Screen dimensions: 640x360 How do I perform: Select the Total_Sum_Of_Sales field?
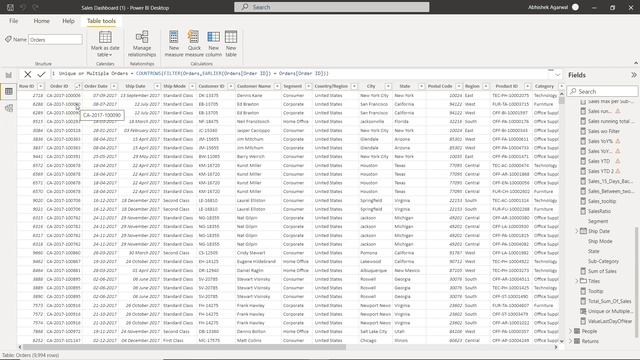[609, 301]
